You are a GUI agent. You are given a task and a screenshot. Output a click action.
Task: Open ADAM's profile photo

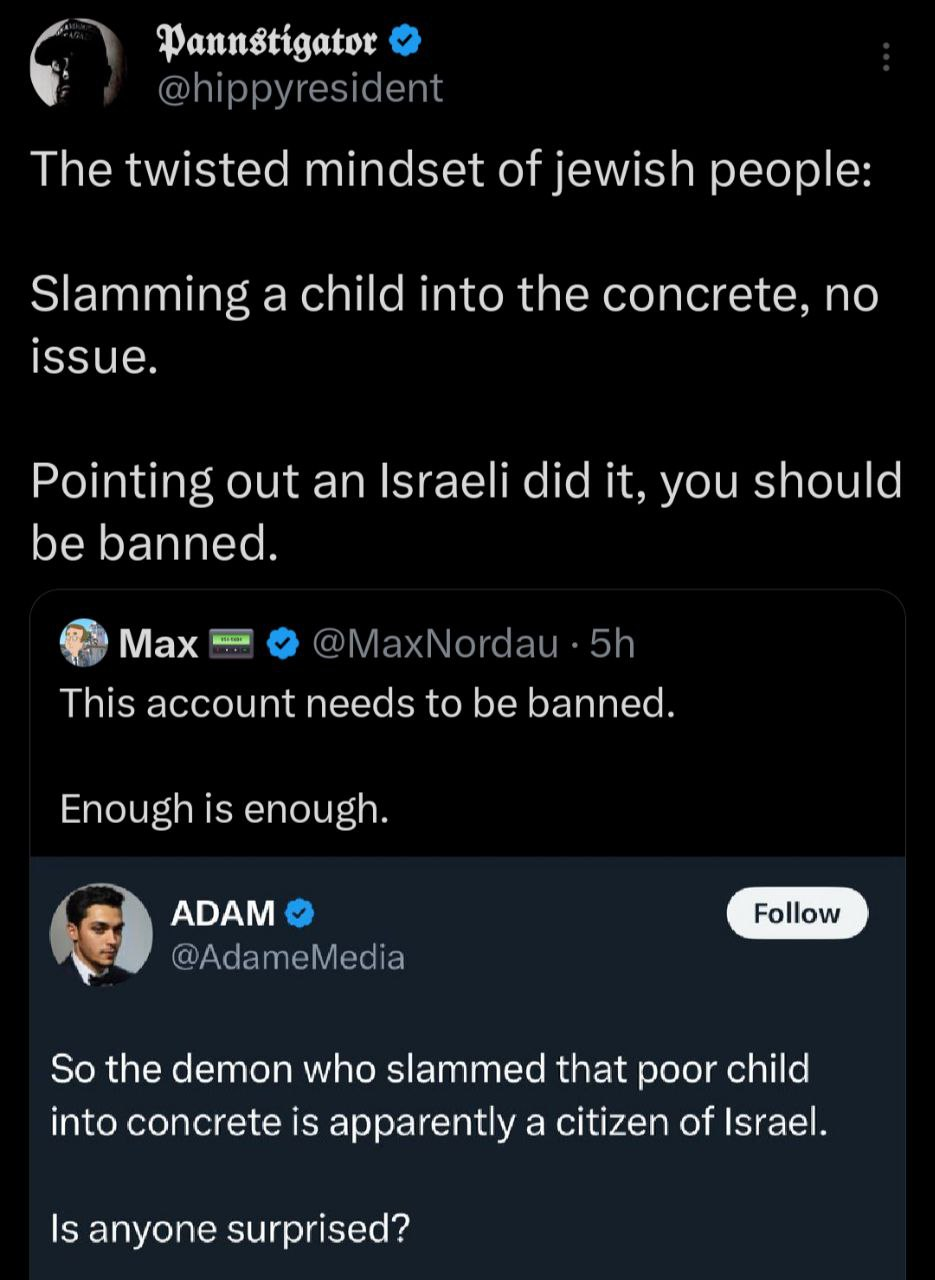(x=101, y=934)
